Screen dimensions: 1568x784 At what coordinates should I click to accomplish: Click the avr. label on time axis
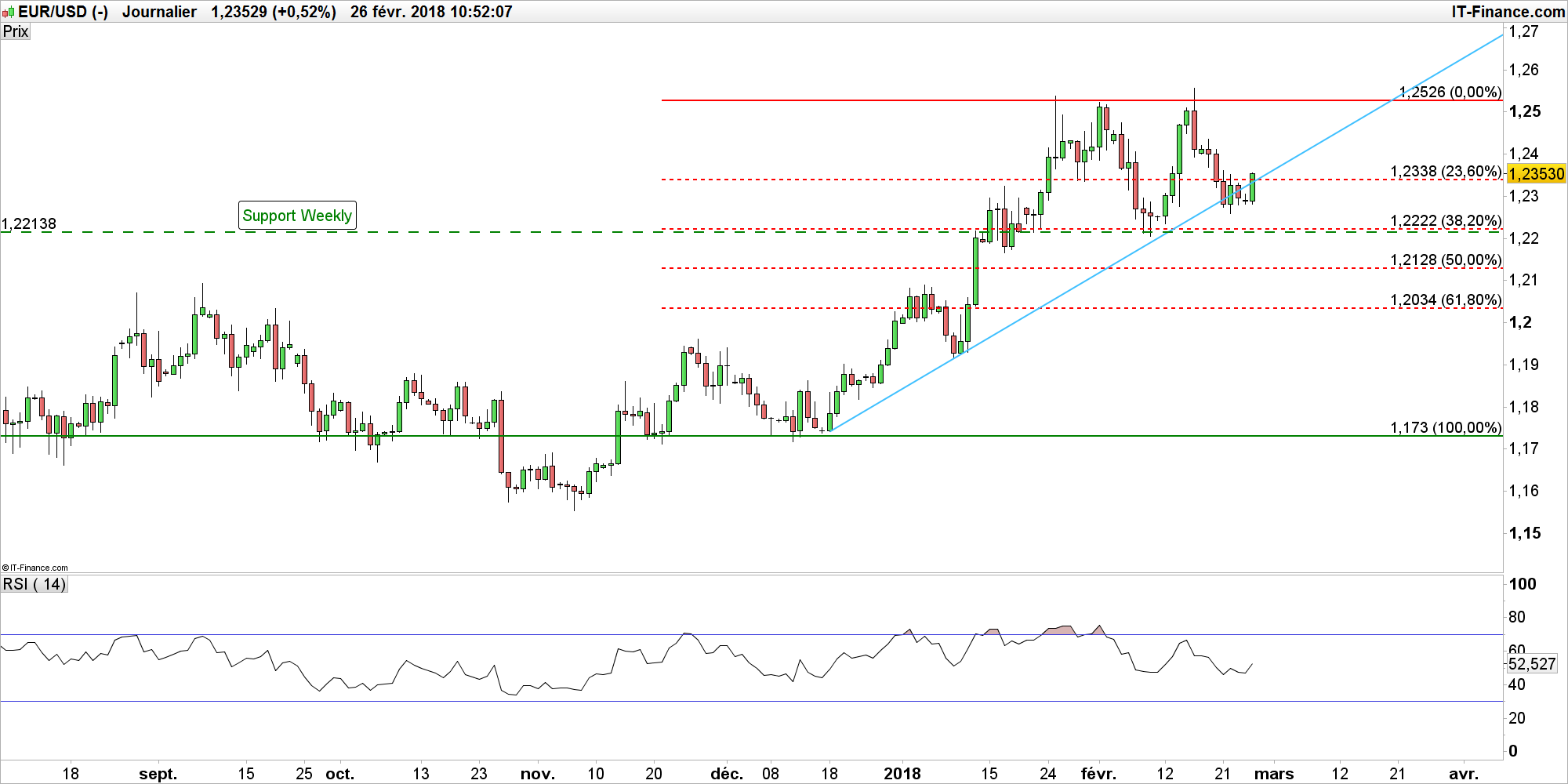[1463, 774]
